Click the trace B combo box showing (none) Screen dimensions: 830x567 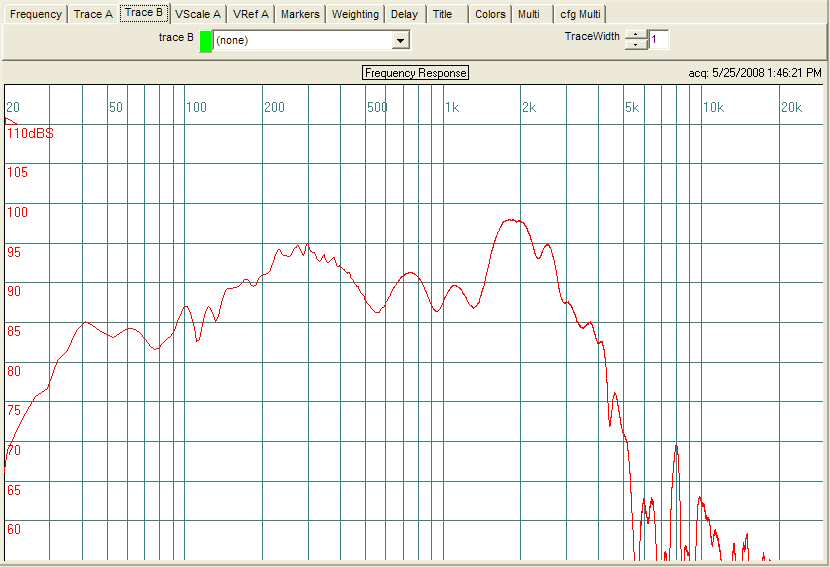coord(311,41)
